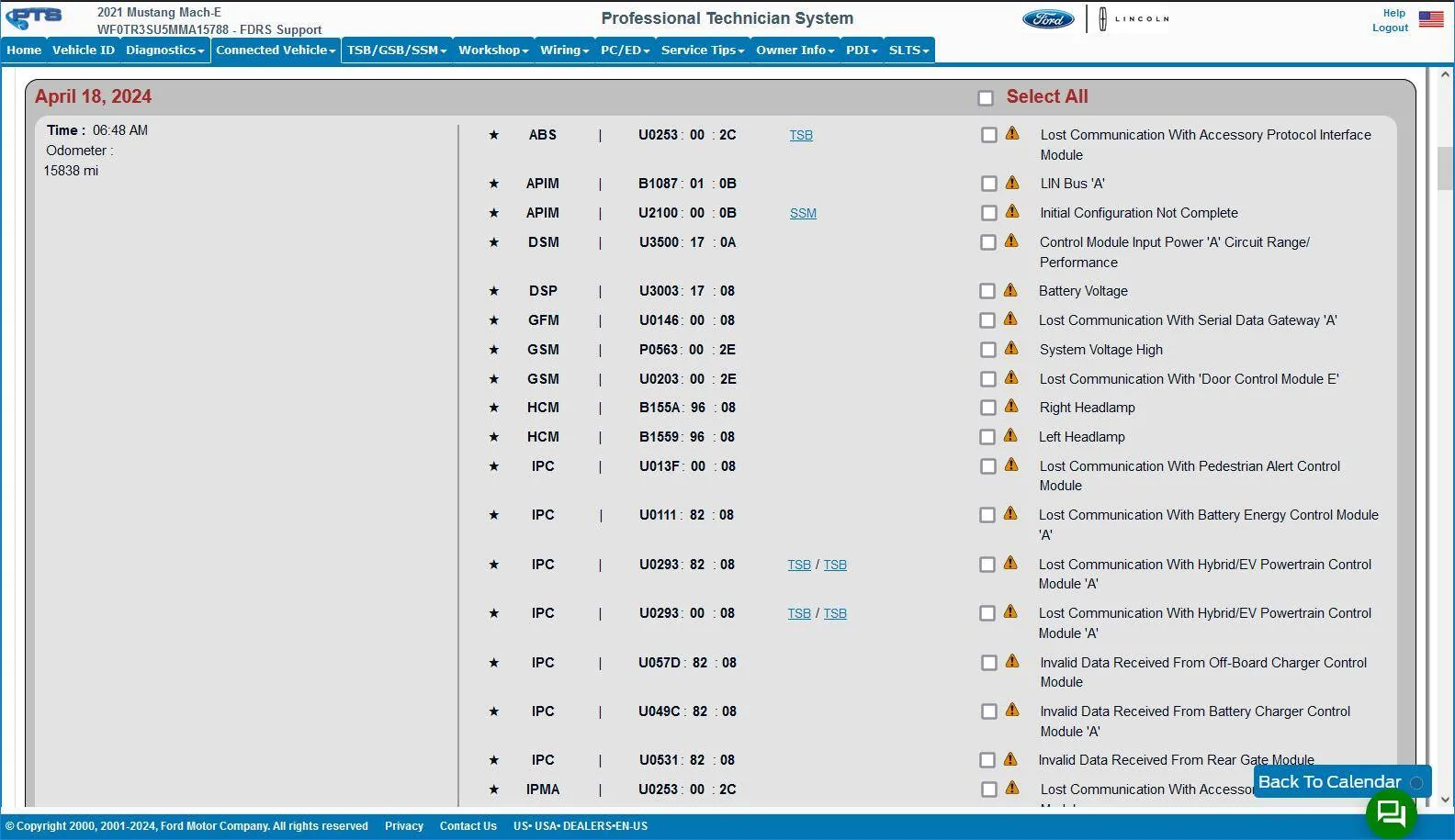This screenshot has width=1455, height=840.
Task: Open SSM link for APIM U2100
Action: (x=803, y=213)
